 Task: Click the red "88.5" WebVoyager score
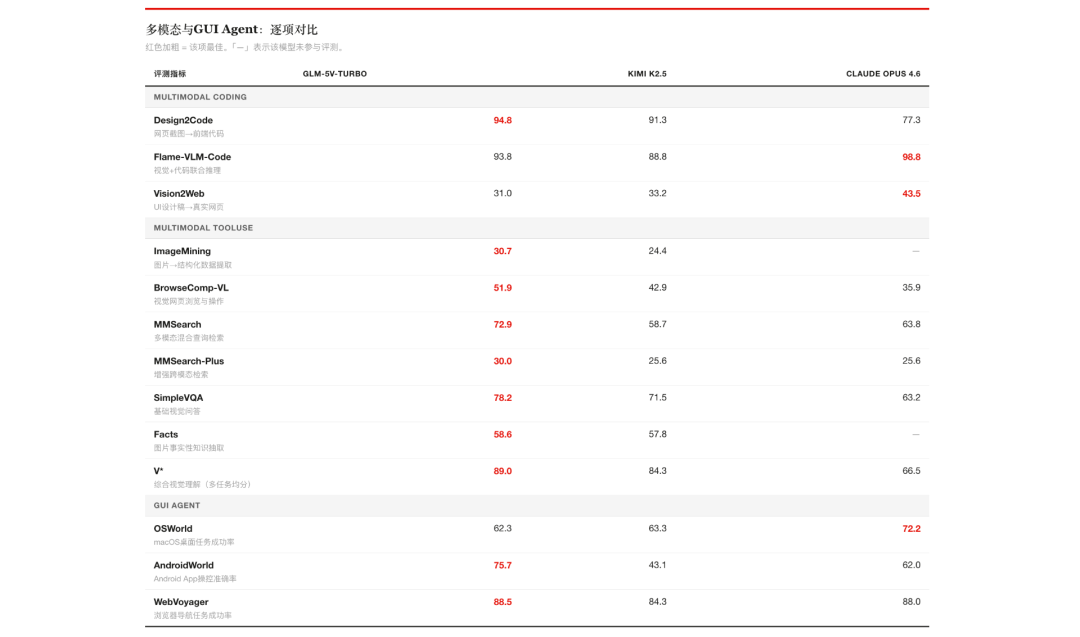point(503,602)
